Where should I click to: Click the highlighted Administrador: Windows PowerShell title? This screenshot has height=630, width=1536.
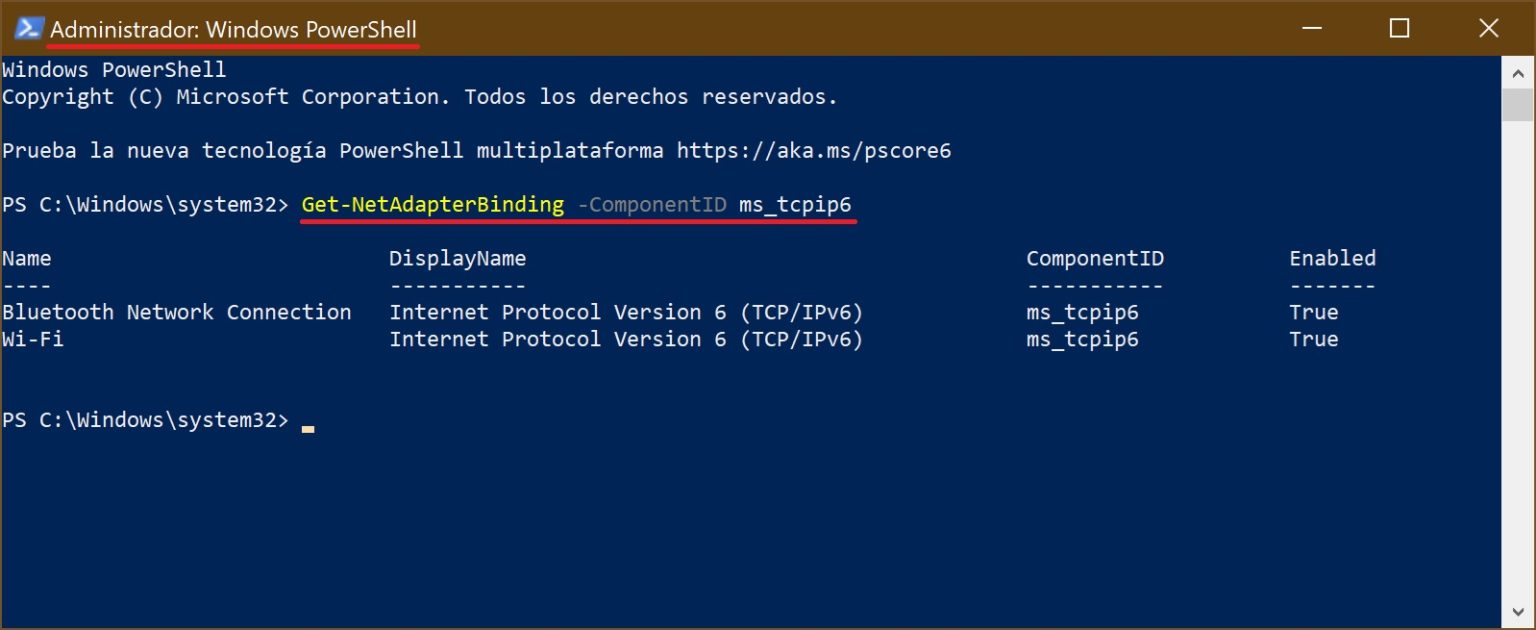[x=232, y=29]
